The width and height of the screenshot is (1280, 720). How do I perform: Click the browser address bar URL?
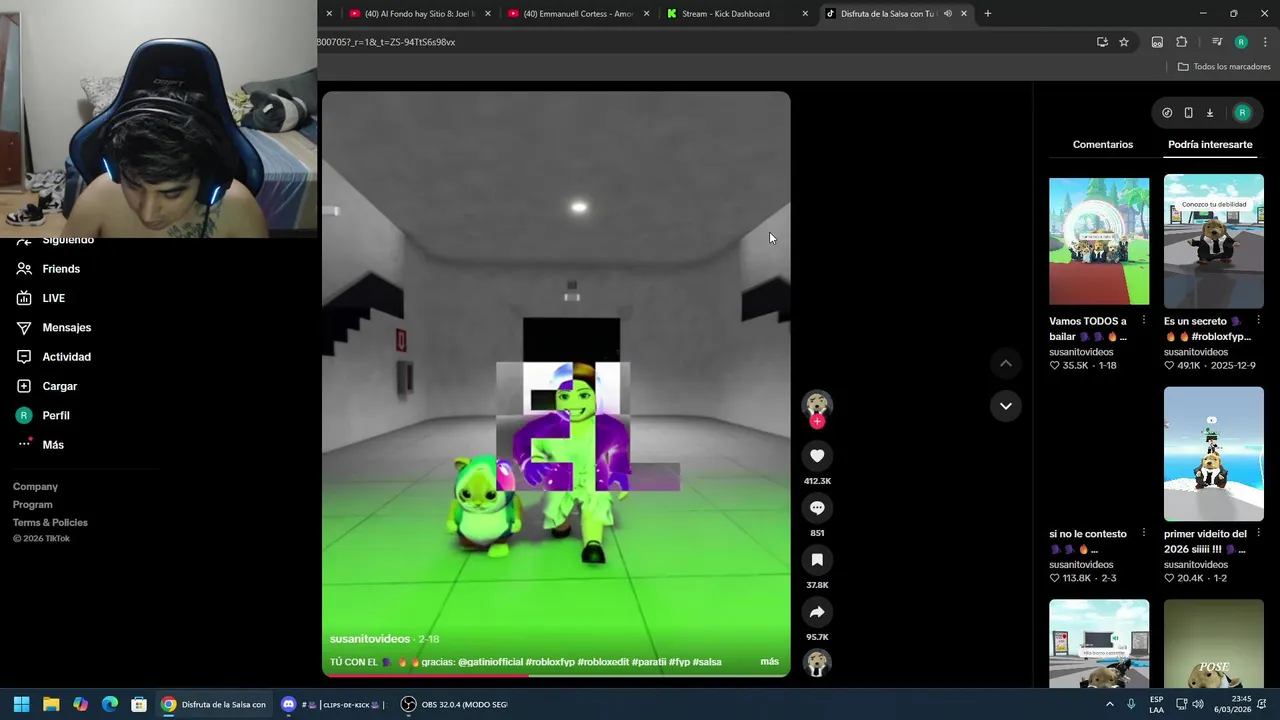(x=700, y=42)
